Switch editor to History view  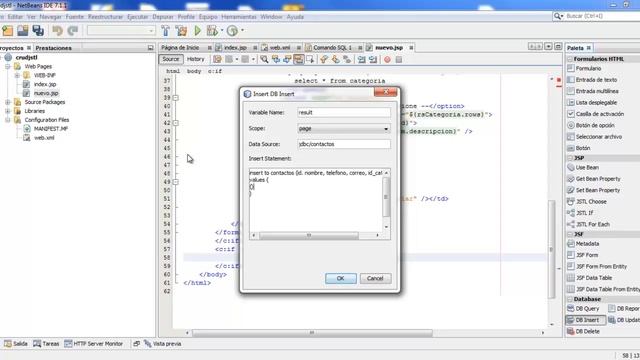click(196, 59)
